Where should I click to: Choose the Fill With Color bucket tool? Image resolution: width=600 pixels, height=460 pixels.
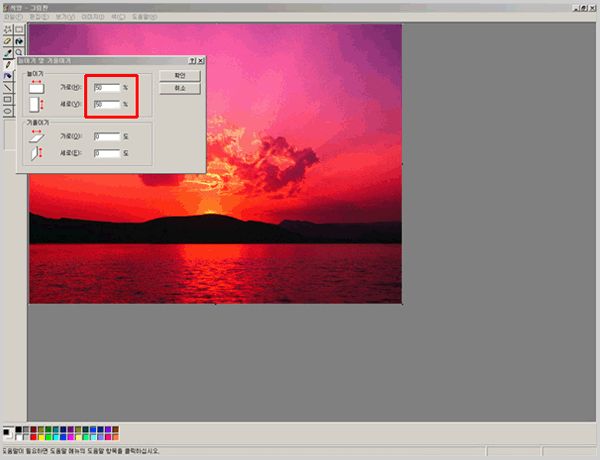click(19, 41)
